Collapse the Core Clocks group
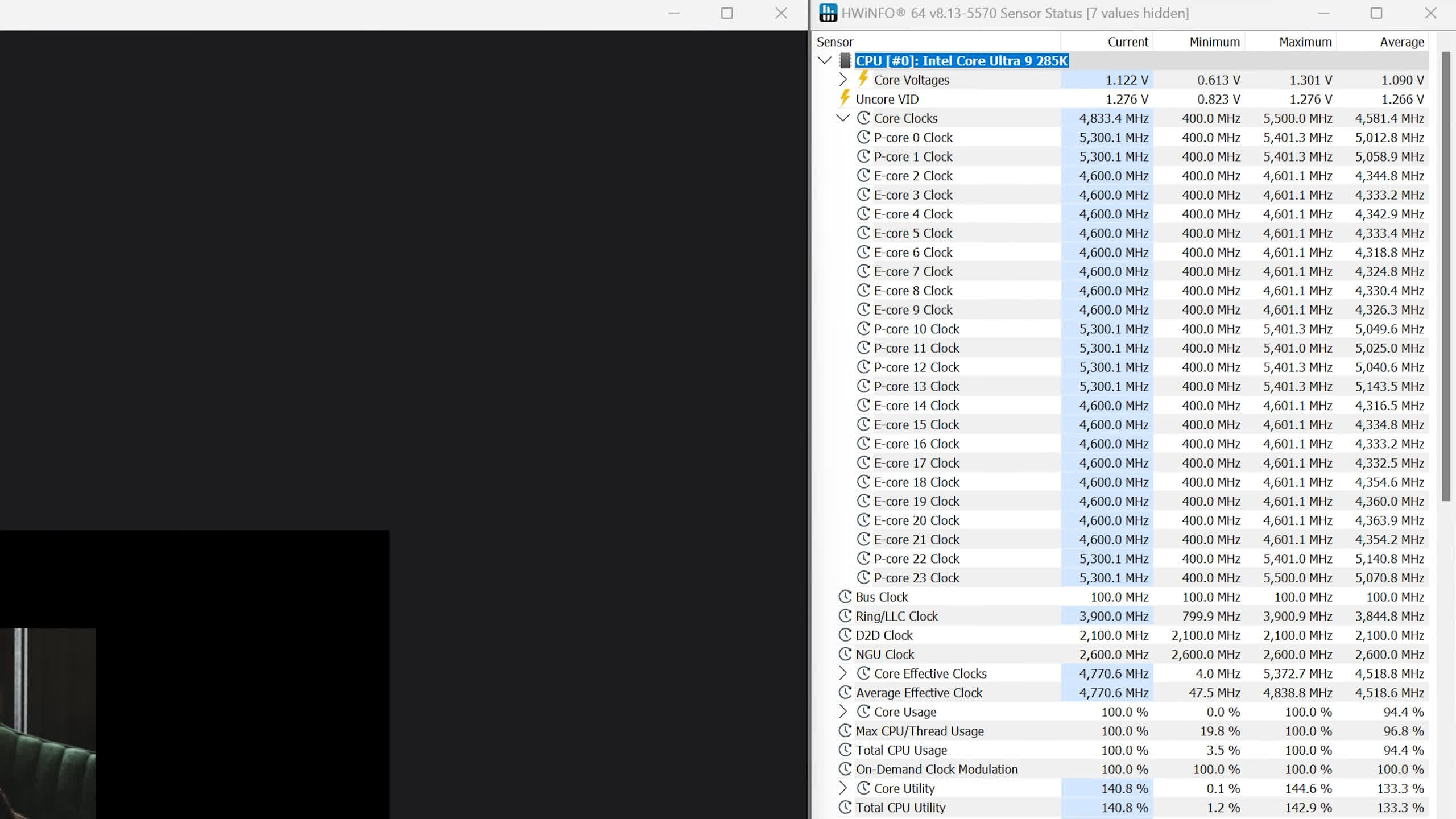Image resolution: width=1456 pixels, height=819 pixels. [x=843, y=118]
